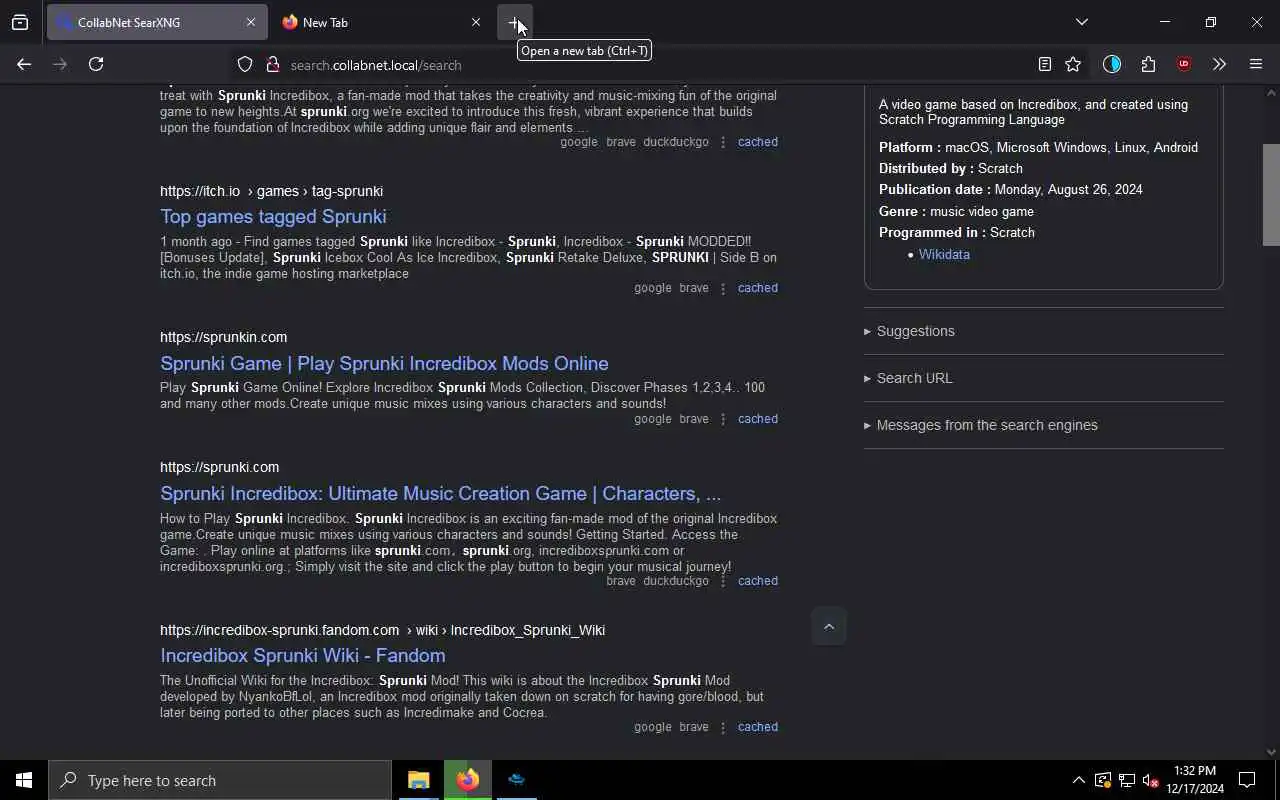
Task: Bookmark this page with star icon
Action: (x=1073, y=64)
